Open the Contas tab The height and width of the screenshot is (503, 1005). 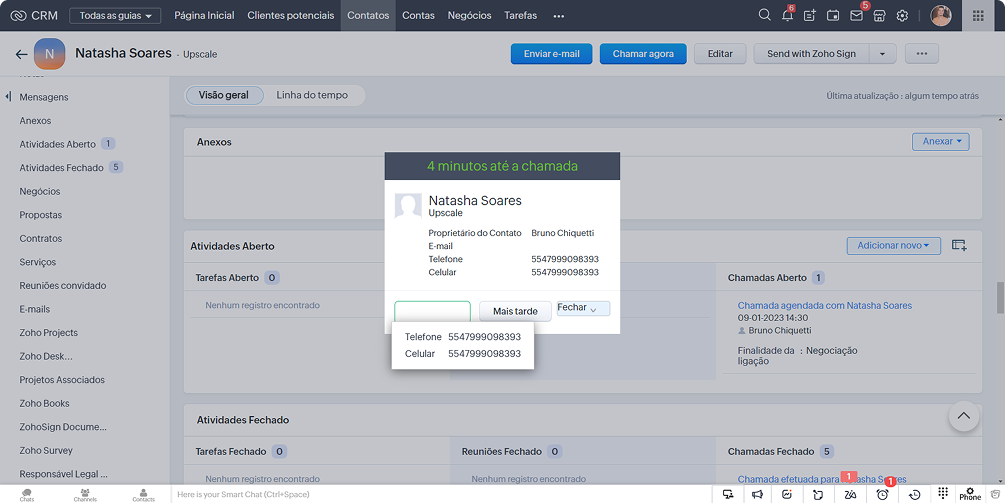[419, 15]
